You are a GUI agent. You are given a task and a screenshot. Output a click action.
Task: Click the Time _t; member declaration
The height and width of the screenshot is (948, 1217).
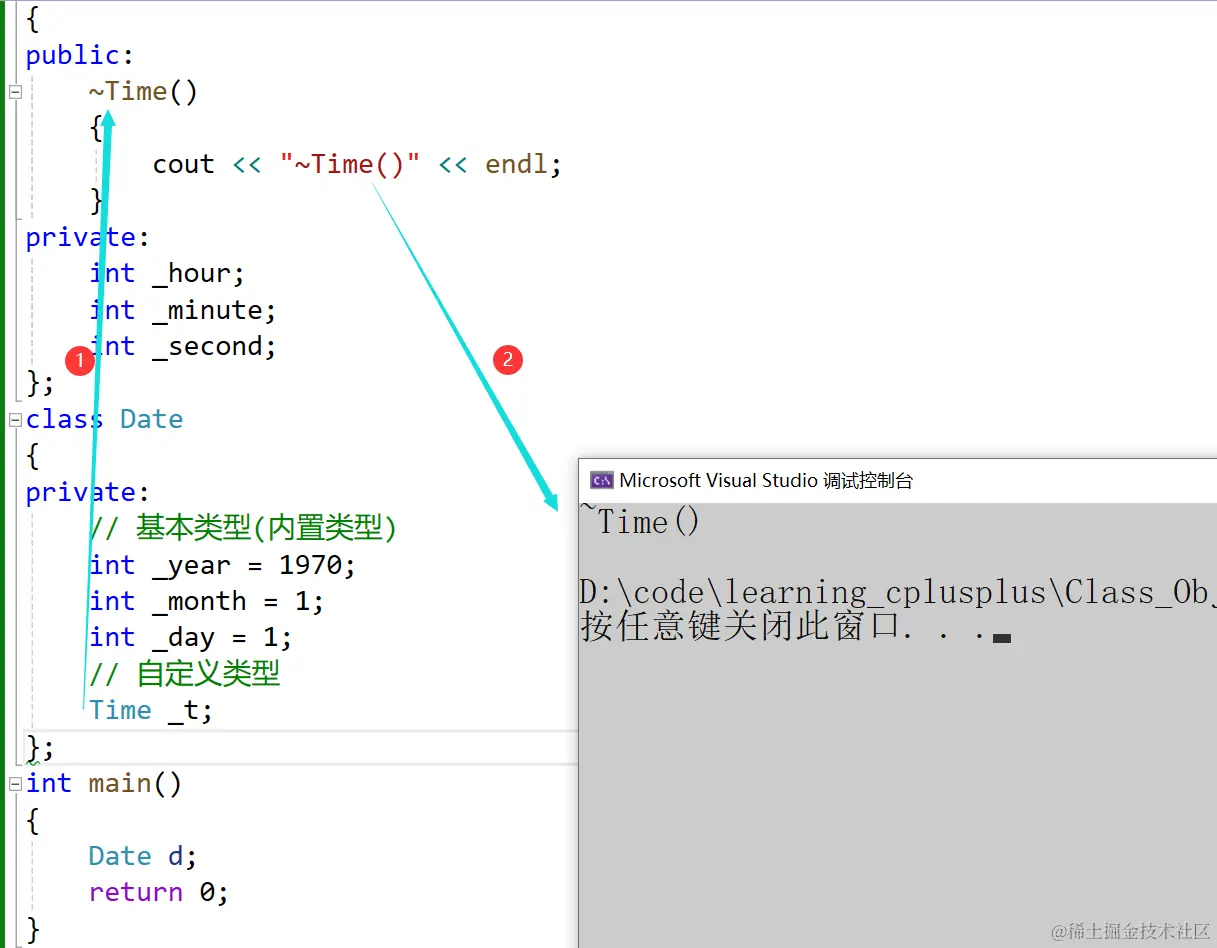point(151,711)
